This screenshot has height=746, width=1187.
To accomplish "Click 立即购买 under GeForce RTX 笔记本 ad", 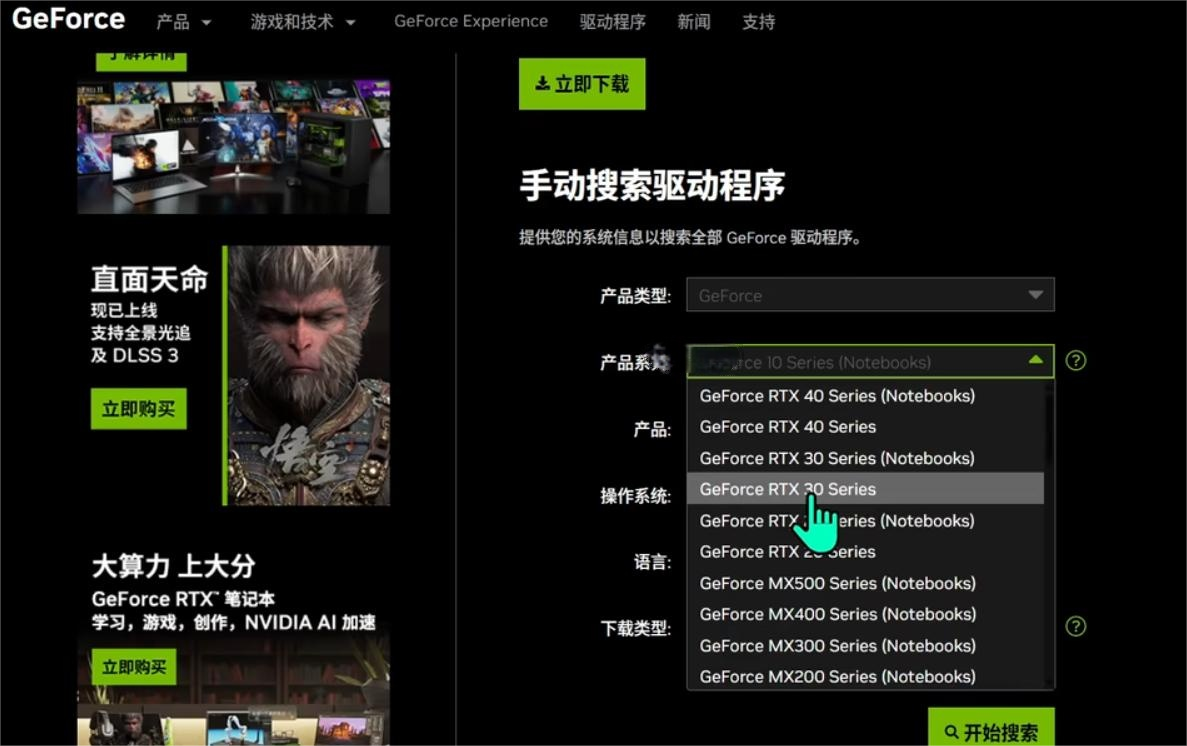I will pyautogui.click(x=133, y=667).
